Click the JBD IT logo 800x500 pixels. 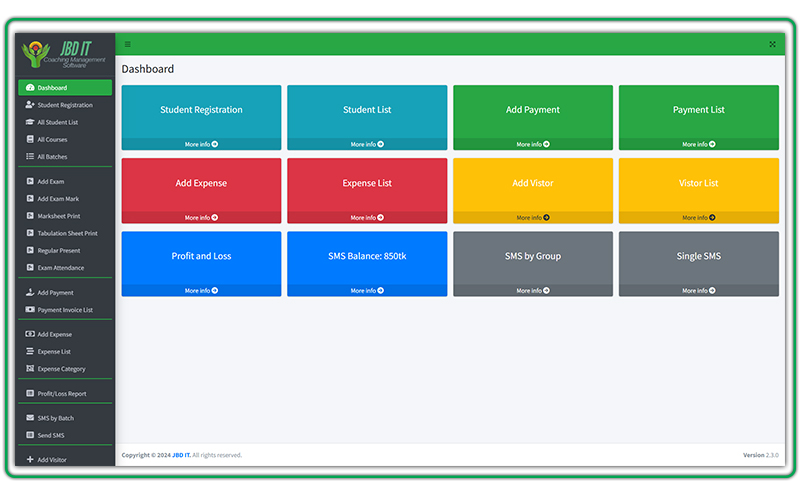(65, 55)
